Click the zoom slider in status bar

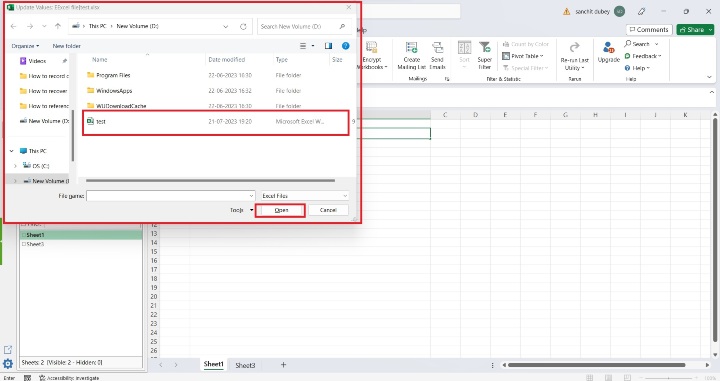point(669,378)
